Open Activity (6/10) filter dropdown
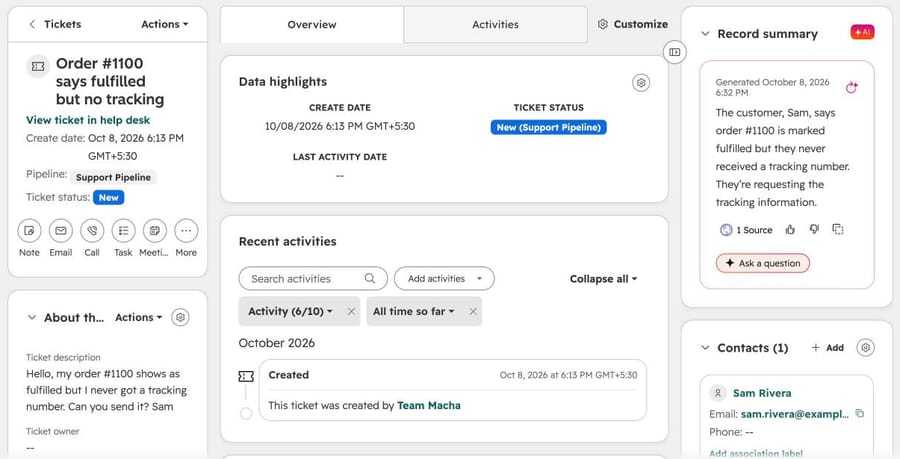 (290, 312)
